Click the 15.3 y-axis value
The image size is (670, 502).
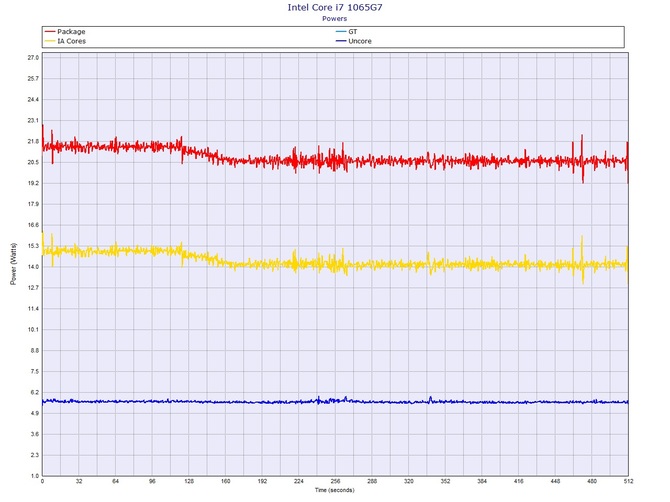(x=33, y=246)
